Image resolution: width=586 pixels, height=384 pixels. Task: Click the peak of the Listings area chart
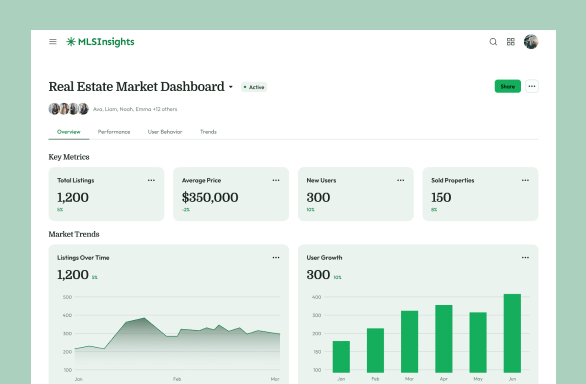click(x=144, y=318)
